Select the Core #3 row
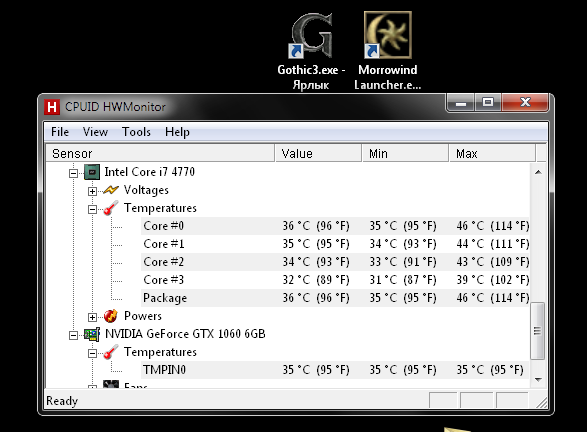Screen dimensions: 587x432 pyautogui.click(x=335, y=280)
